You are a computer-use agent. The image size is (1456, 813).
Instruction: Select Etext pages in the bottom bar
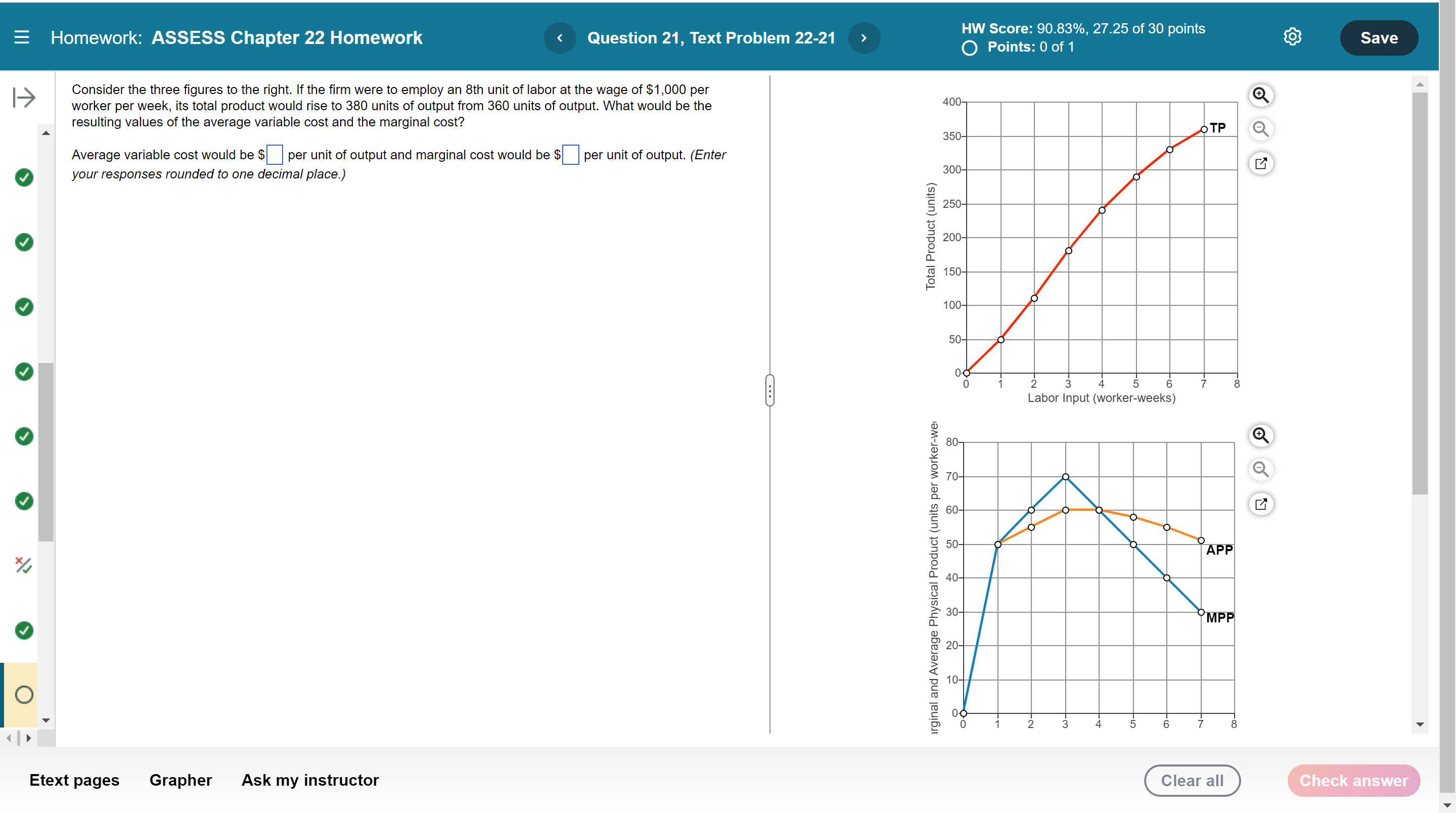[74, 780]
